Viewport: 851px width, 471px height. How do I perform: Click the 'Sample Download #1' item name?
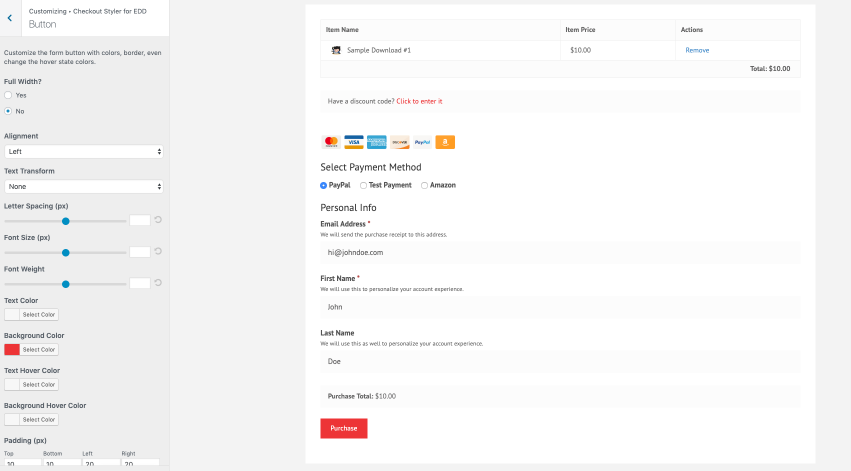[x=379, y=50]
